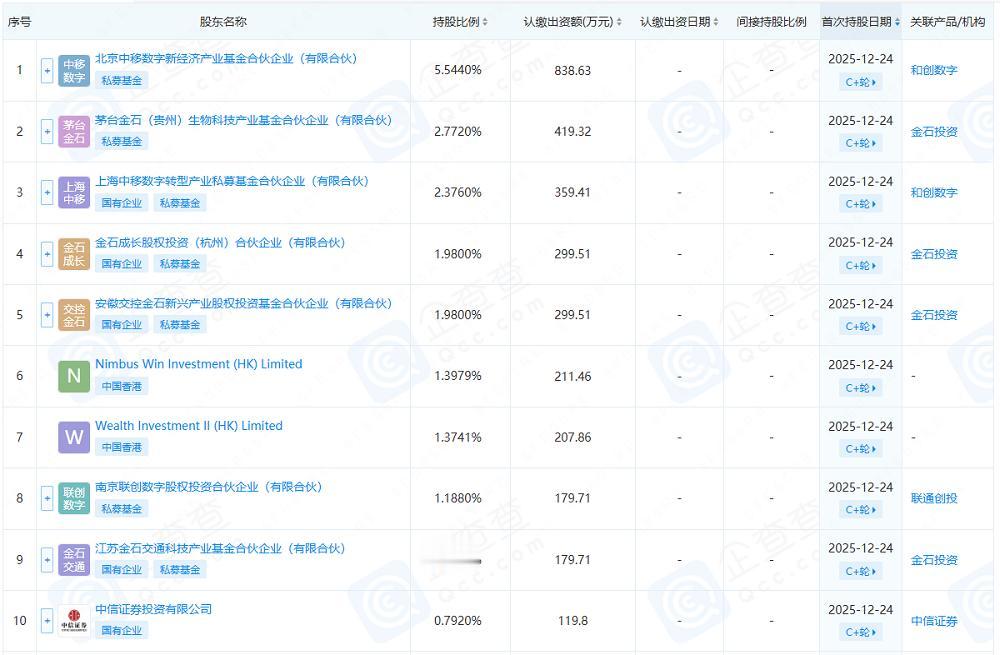This screenshot has width=1000, height=655.
Task: Click the purple W logo icon
Action: 74,438
